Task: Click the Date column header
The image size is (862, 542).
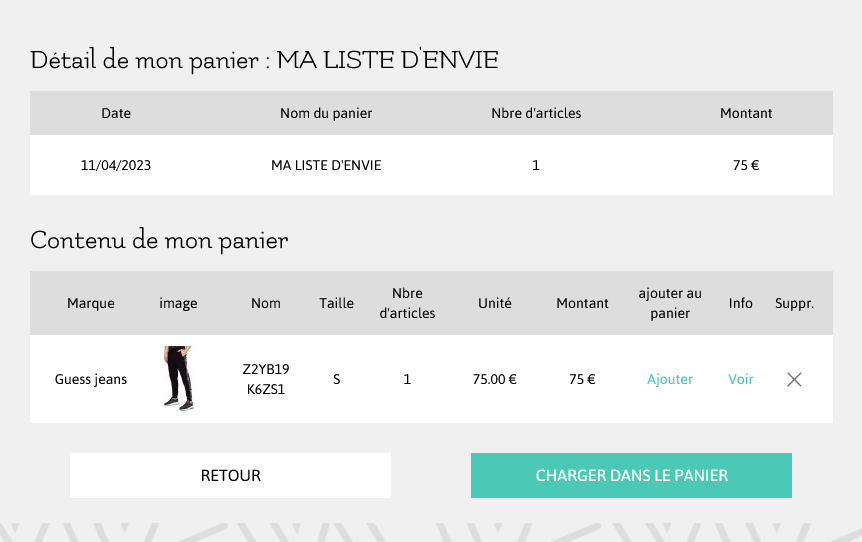Action: point(116,113)
